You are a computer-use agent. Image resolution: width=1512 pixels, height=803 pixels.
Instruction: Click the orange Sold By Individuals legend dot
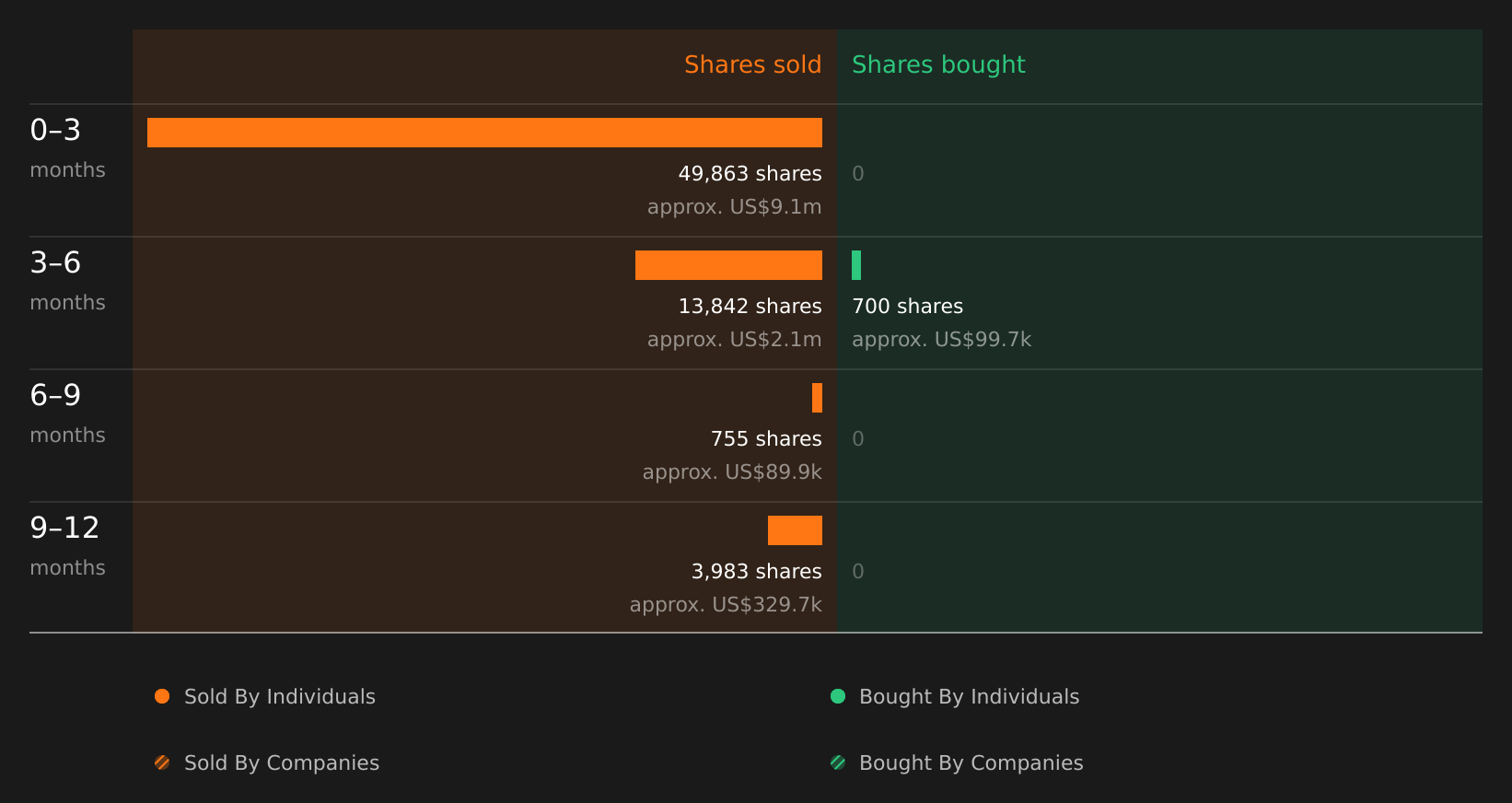click(162, 696)
